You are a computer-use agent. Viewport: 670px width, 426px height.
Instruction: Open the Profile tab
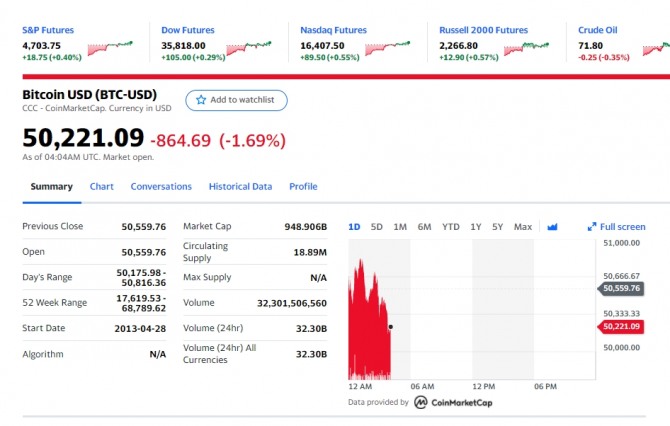(303, 186)
